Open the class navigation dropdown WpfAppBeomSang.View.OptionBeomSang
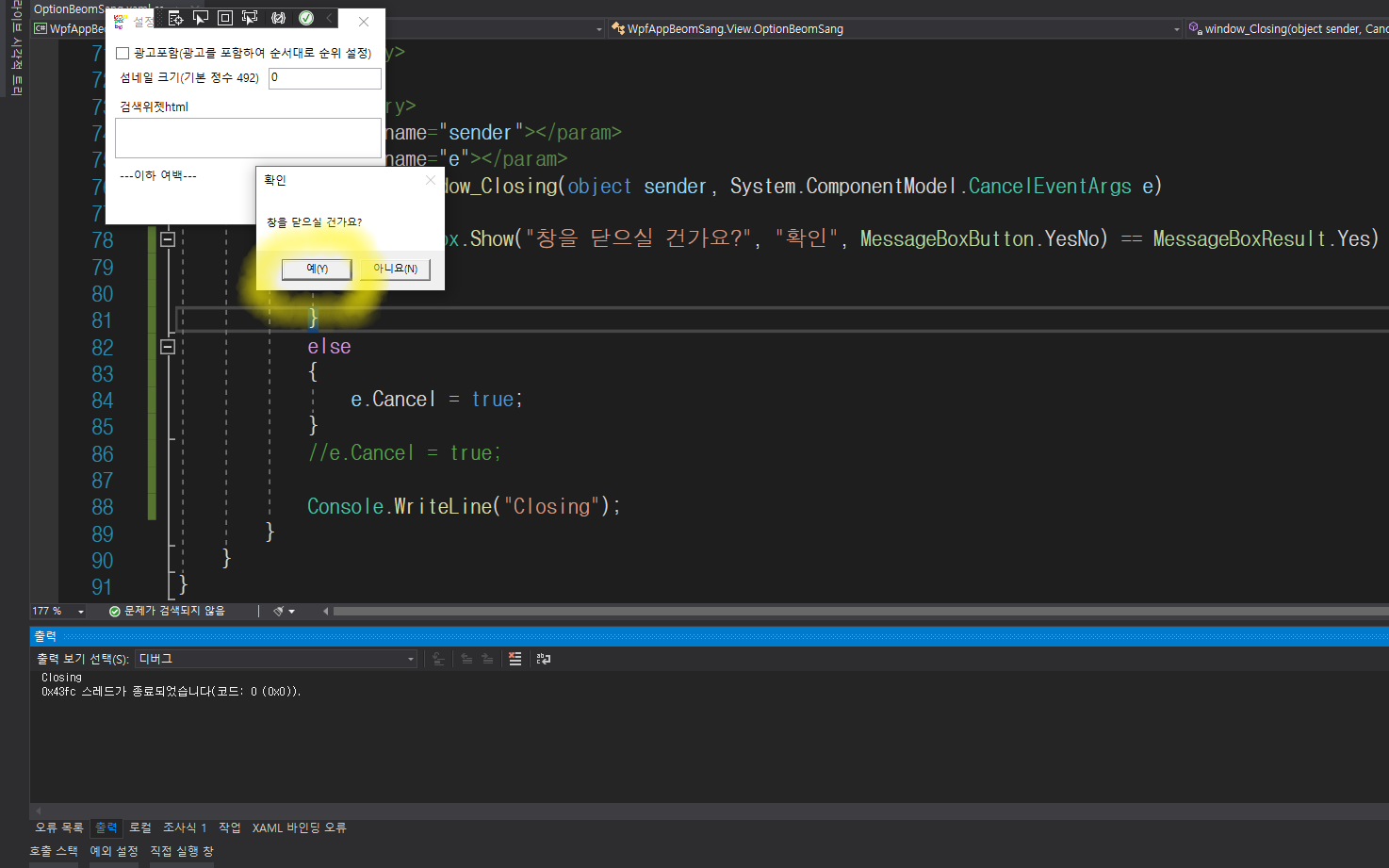The image size is (1389, 868). pos(895,29)
